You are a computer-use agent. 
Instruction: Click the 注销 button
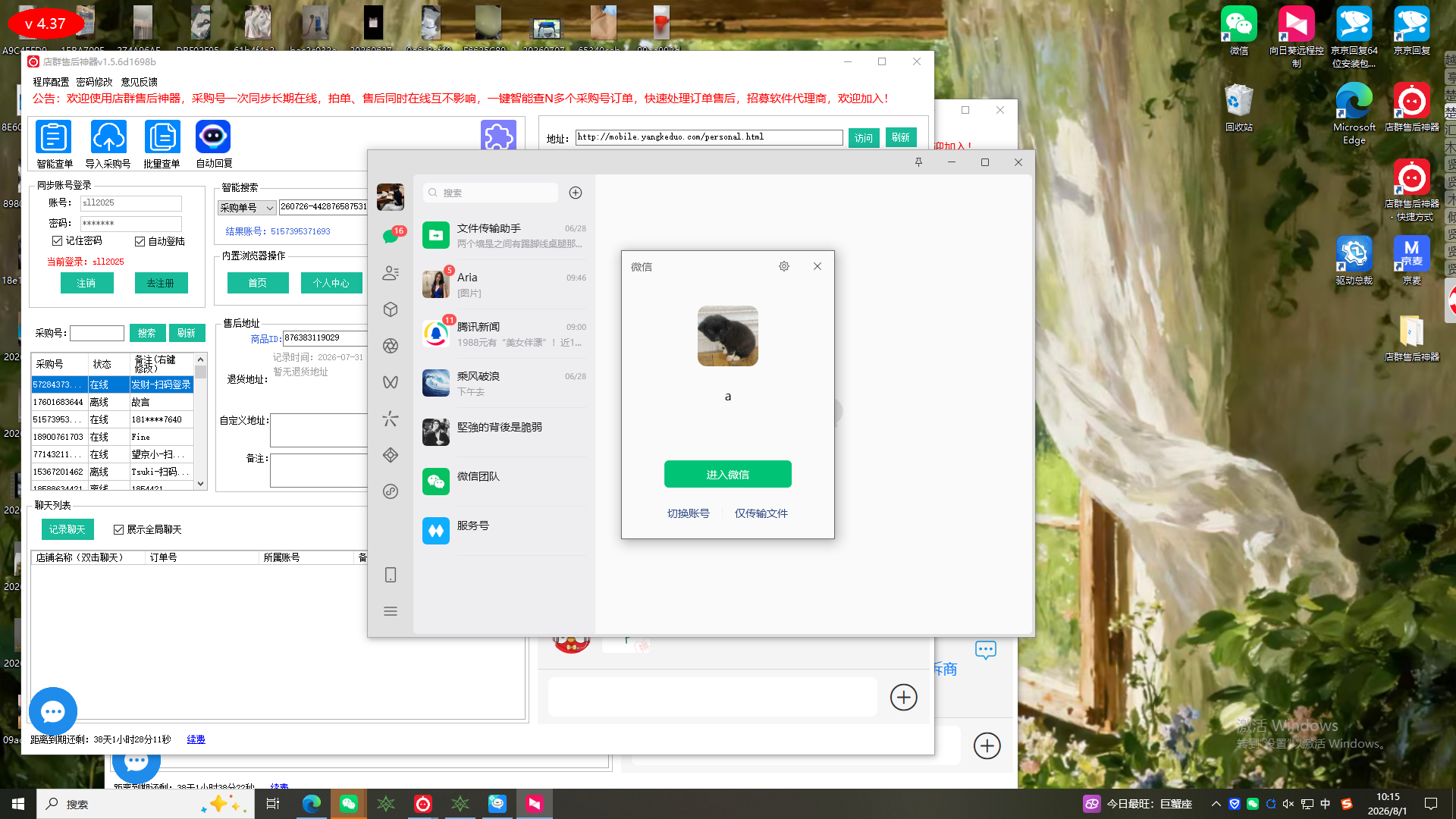click(x=86, y=283)
